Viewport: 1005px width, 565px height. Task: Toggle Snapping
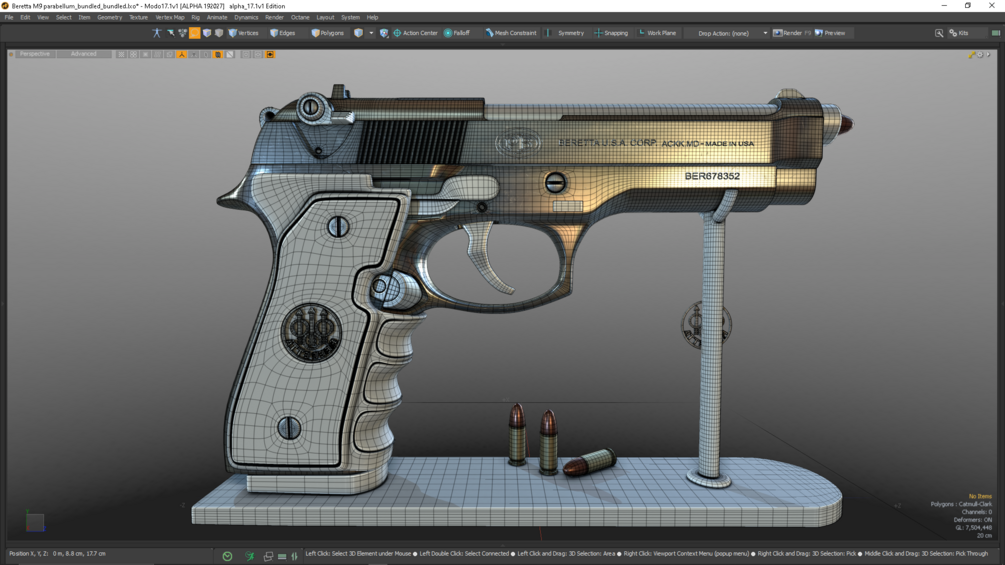pos(611,33)
